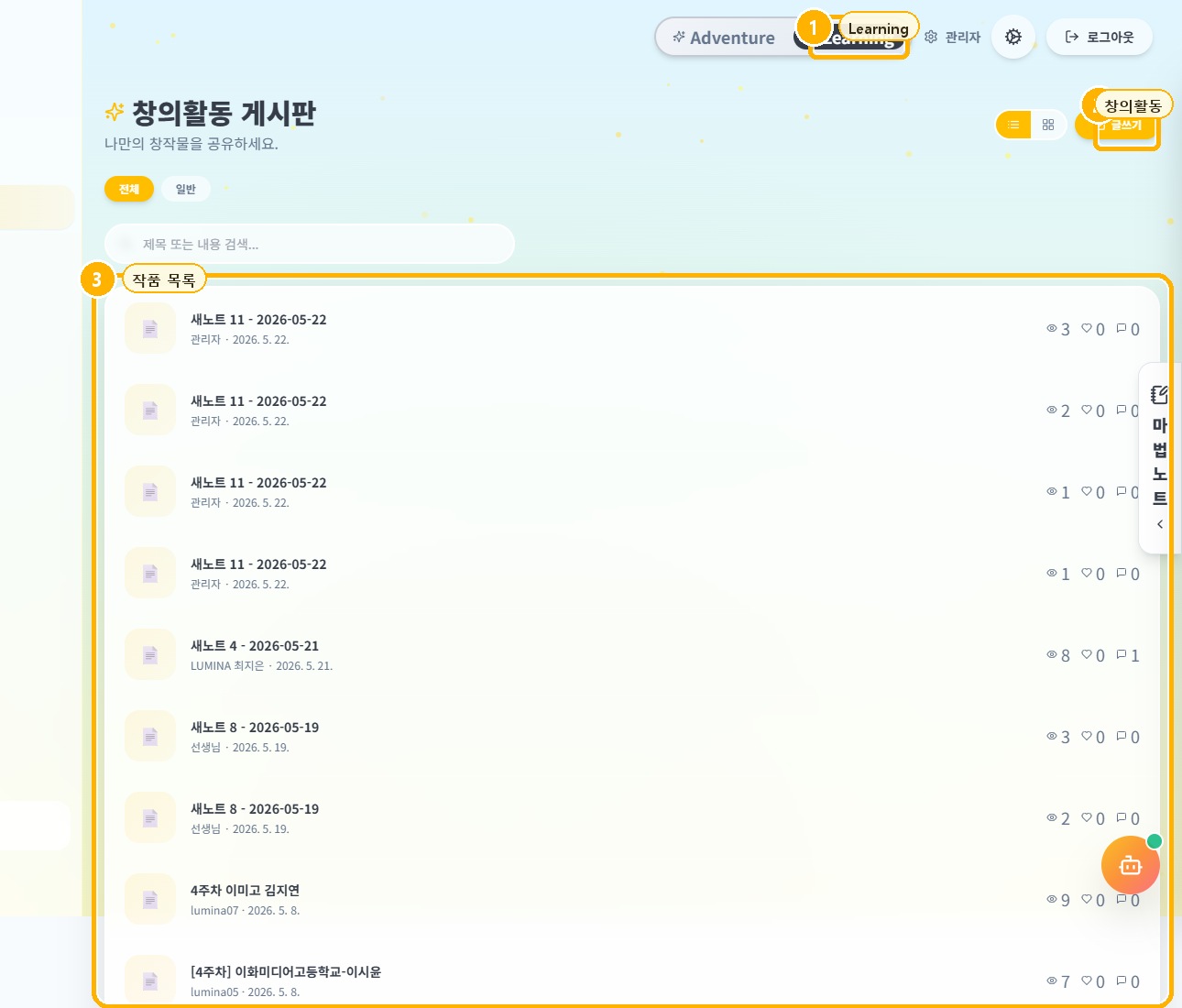The width and height of the screenshot is (1182, 1008).
Task: Click heart icon on 이화미디어고등학교-이시윤 row
Action: [x=1087, y=981]
